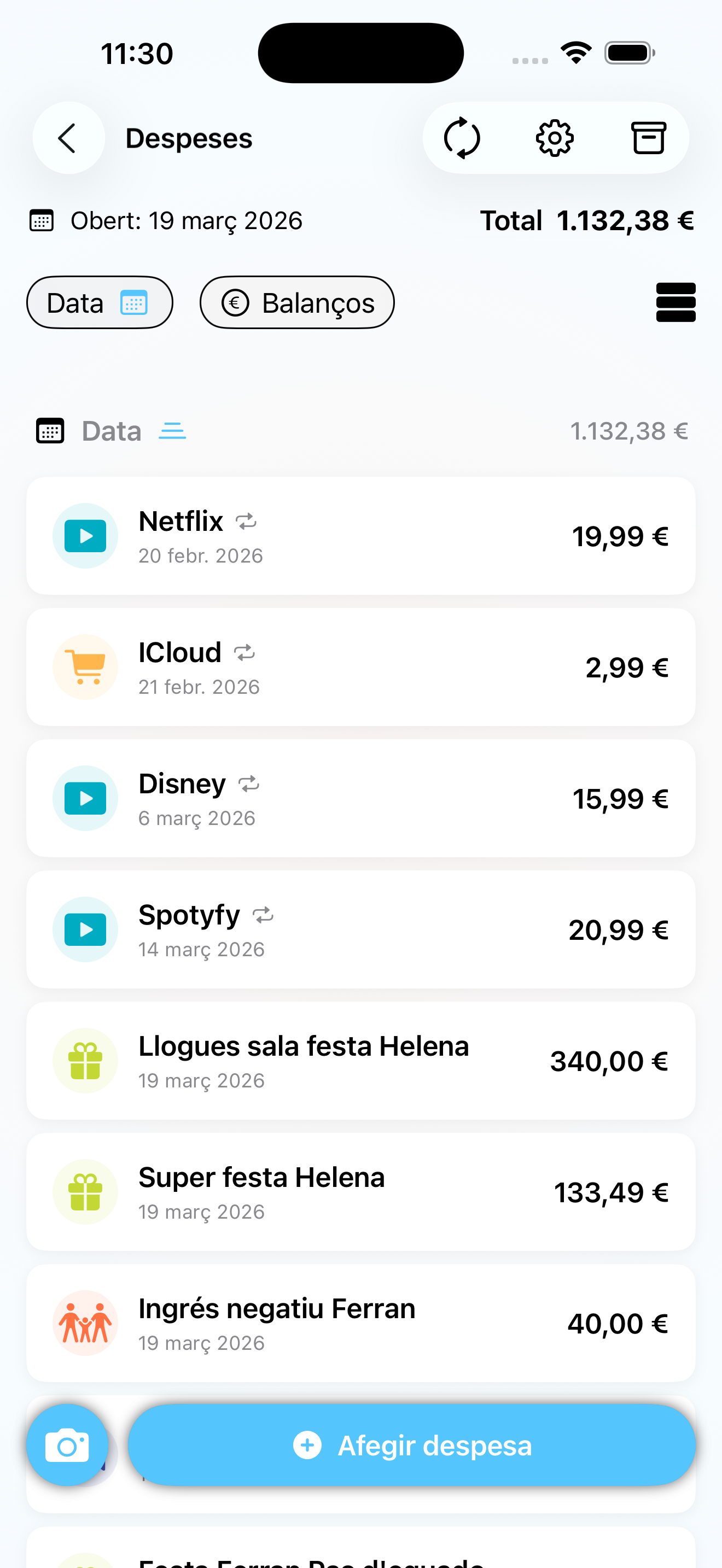The width and height of the screenshot is (722, 1568).
Task: Tap the family icon on Ingrés negatiu Ferran
Action: pyautogui.click(x=85, y=1323)
